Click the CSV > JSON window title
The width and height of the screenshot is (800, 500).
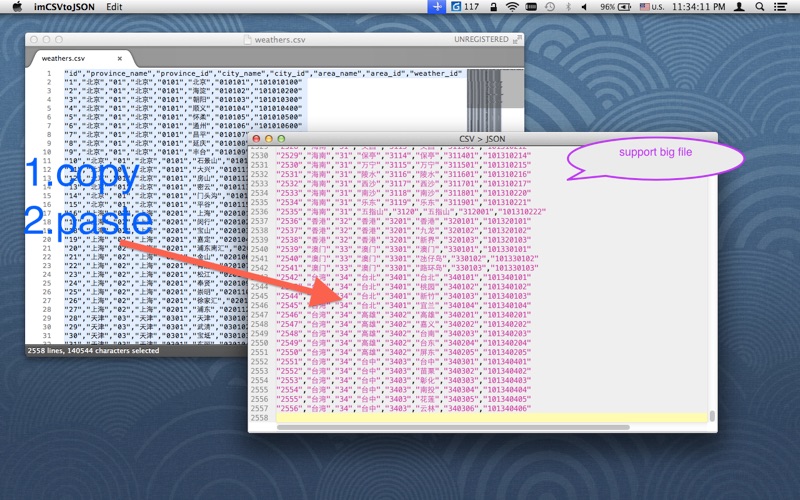(482, 139)
